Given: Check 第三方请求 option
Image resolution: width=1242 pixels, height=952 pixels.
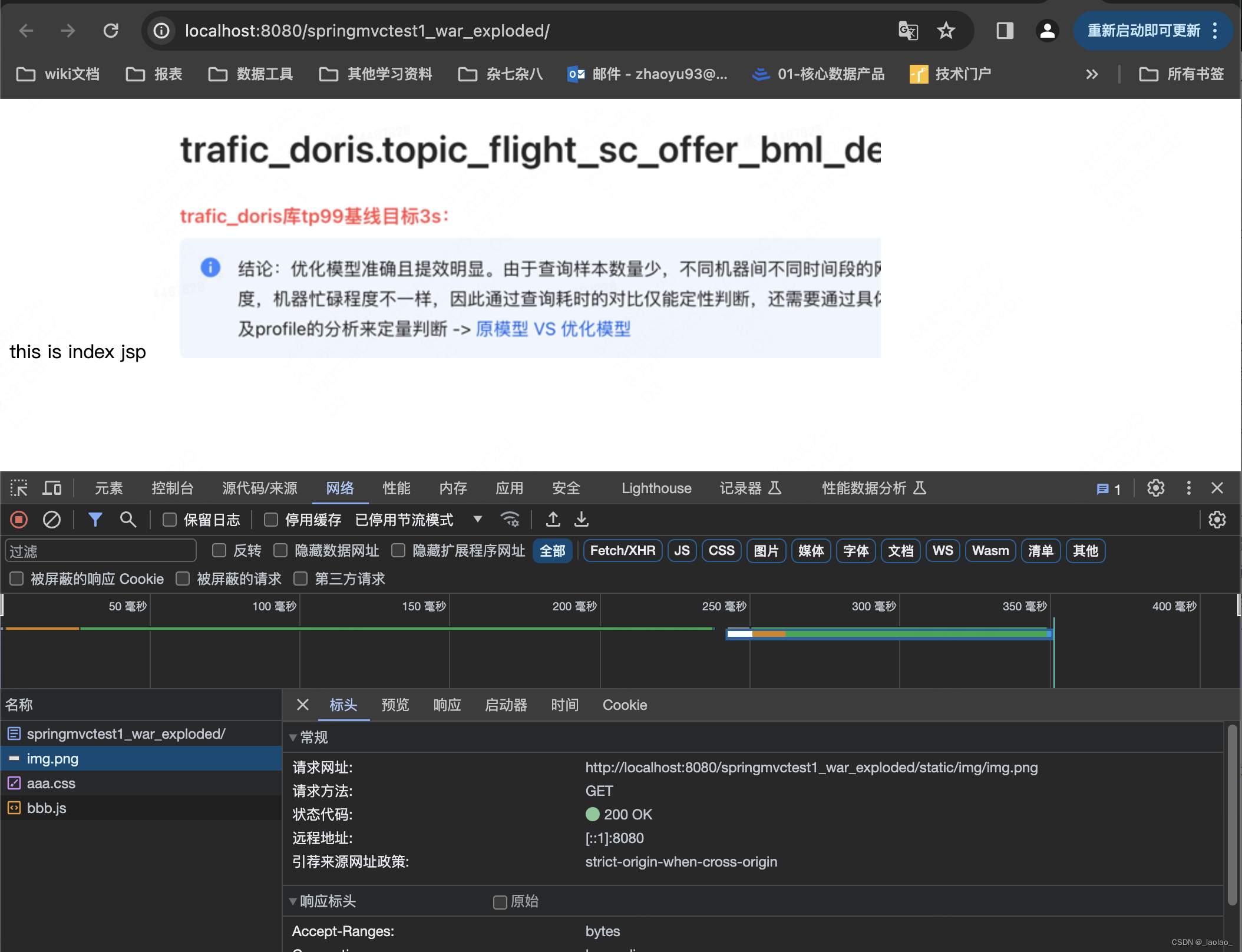Looking at the screenshot, I should coord(300,579).
